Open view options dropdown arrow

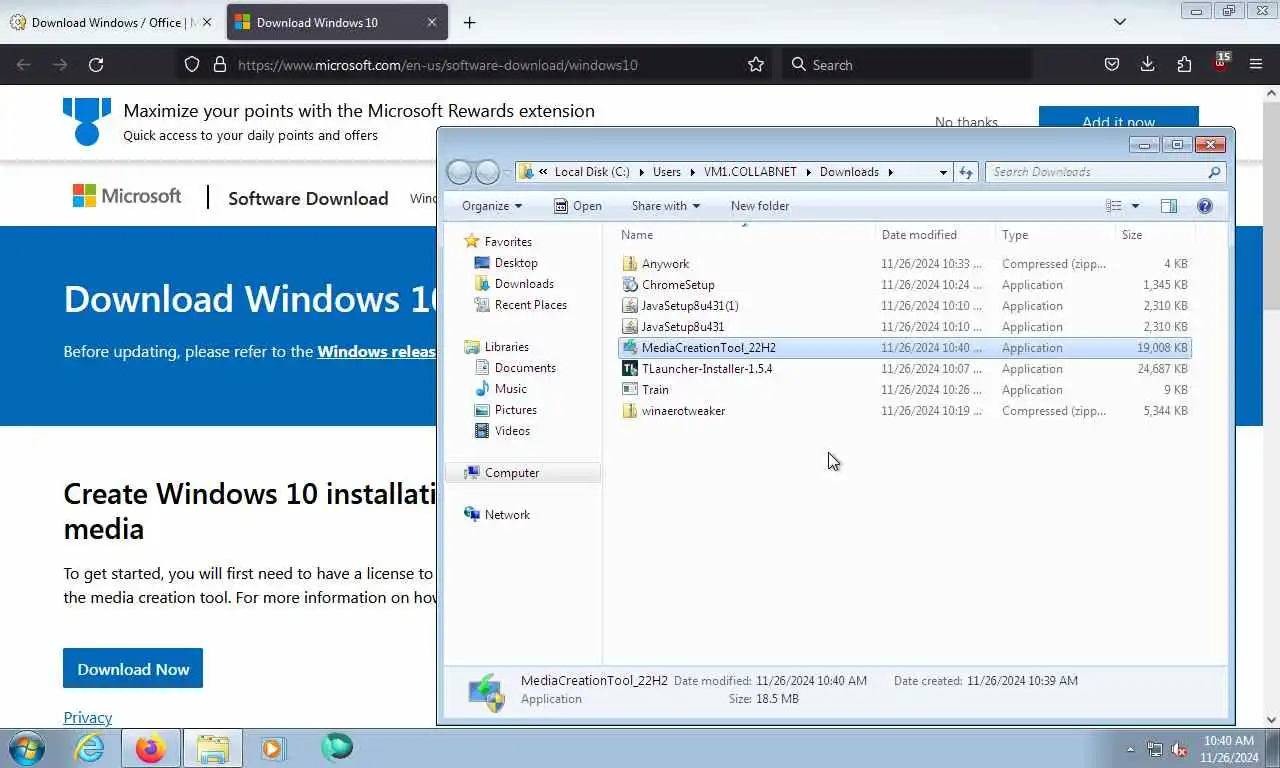(x=1135, y=206)
